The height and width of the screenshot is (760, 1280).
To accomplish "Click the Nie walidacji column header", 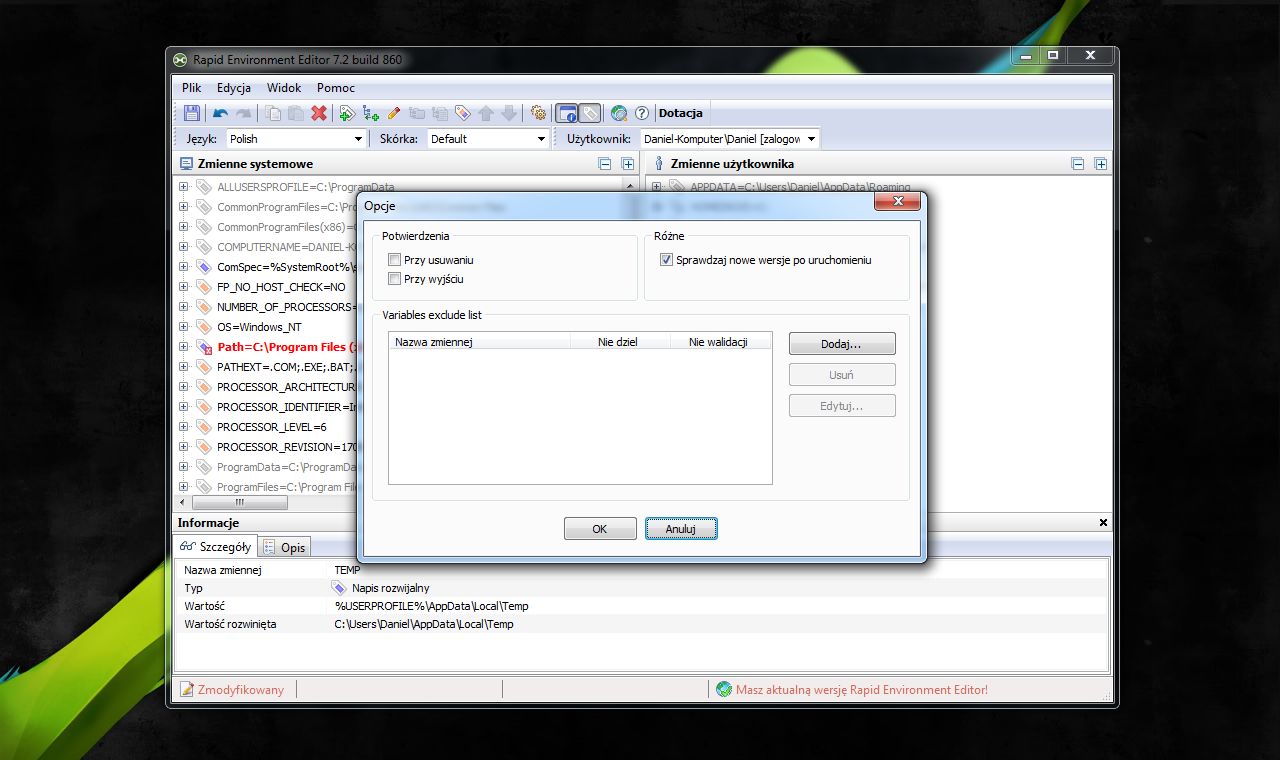I will 719,341.
